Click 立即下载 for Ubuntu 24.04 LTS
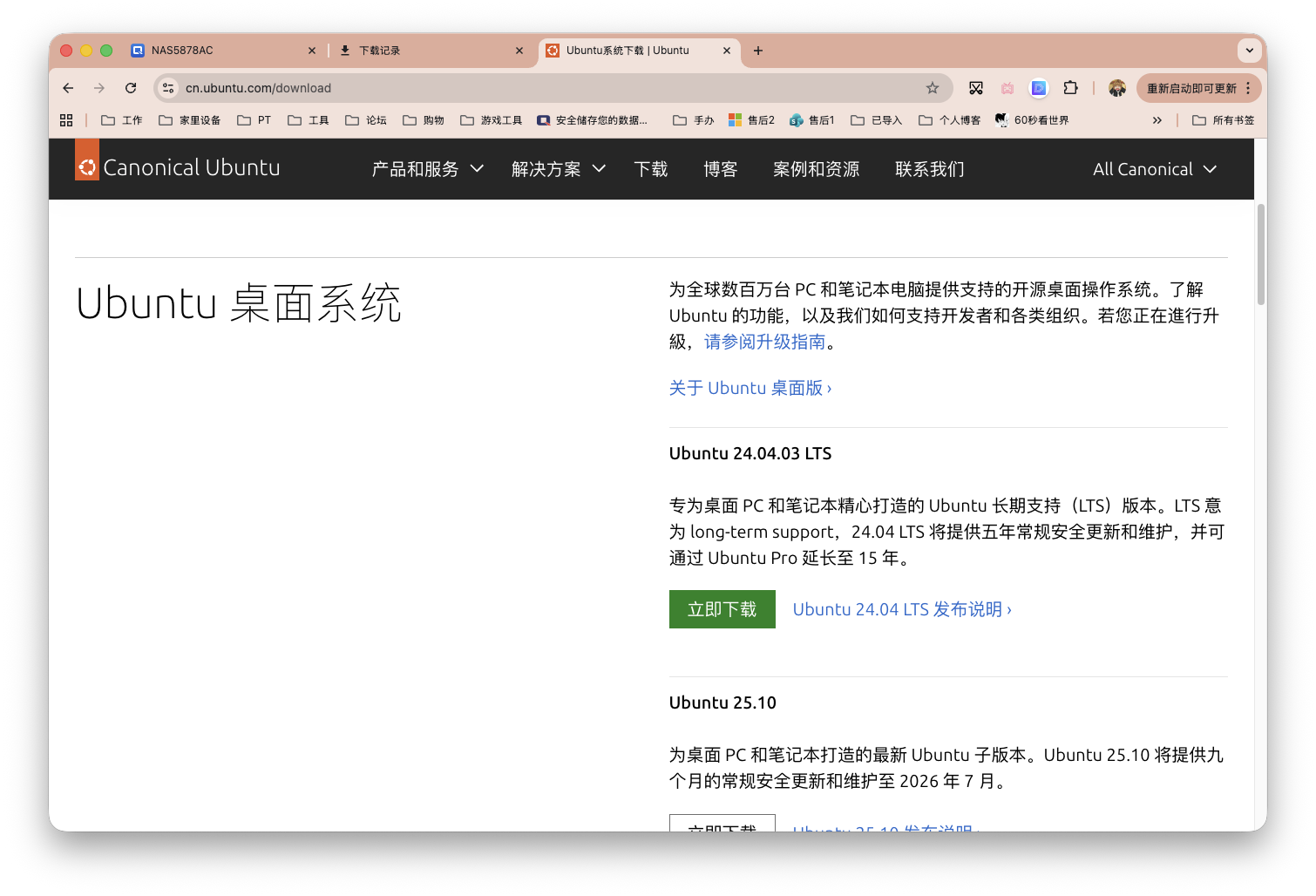Image resolution: width=1316 pixels, height=896 pixels. pos(722,608)
